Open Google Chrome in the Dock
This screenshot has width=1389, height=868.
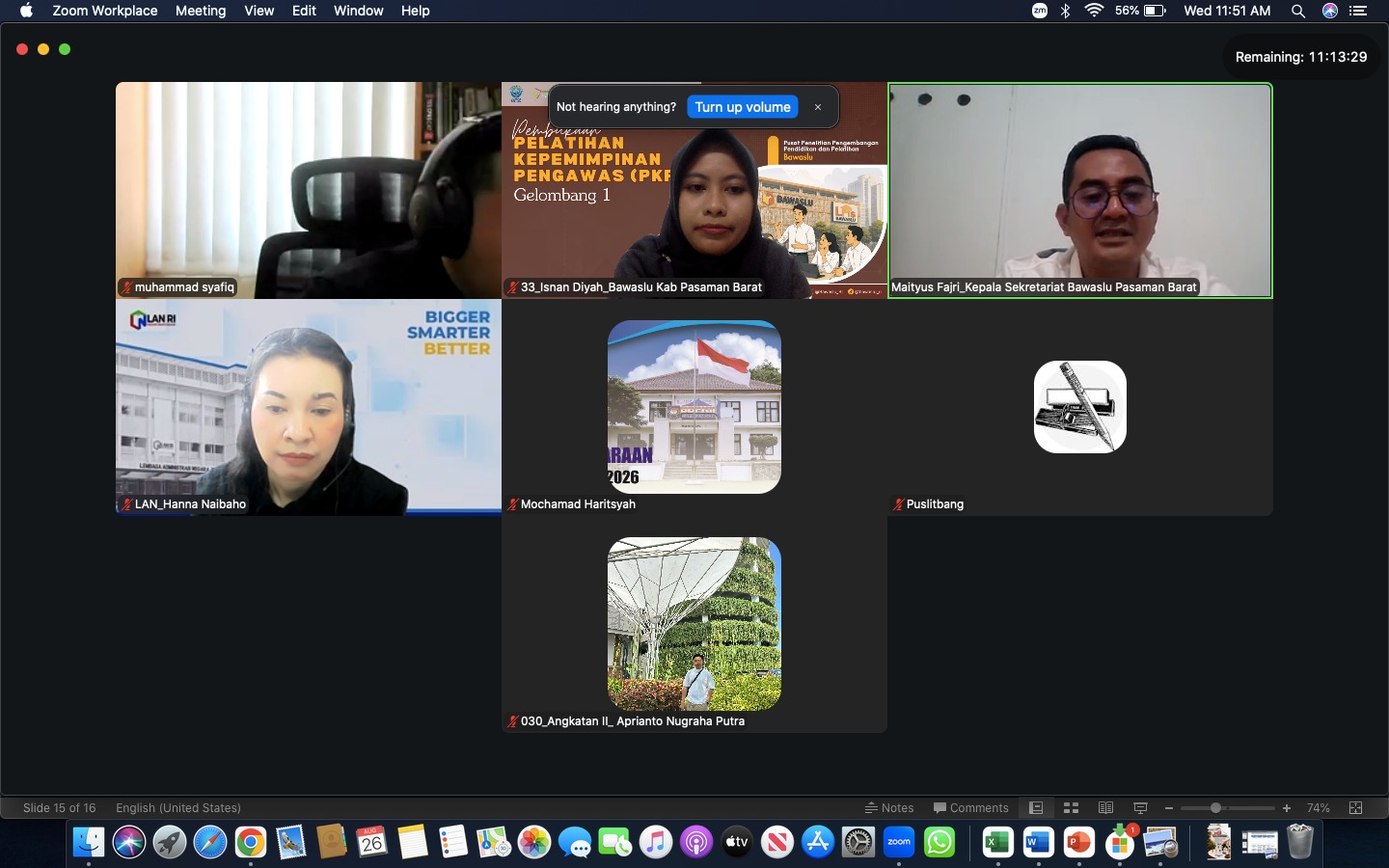point(251,842)
